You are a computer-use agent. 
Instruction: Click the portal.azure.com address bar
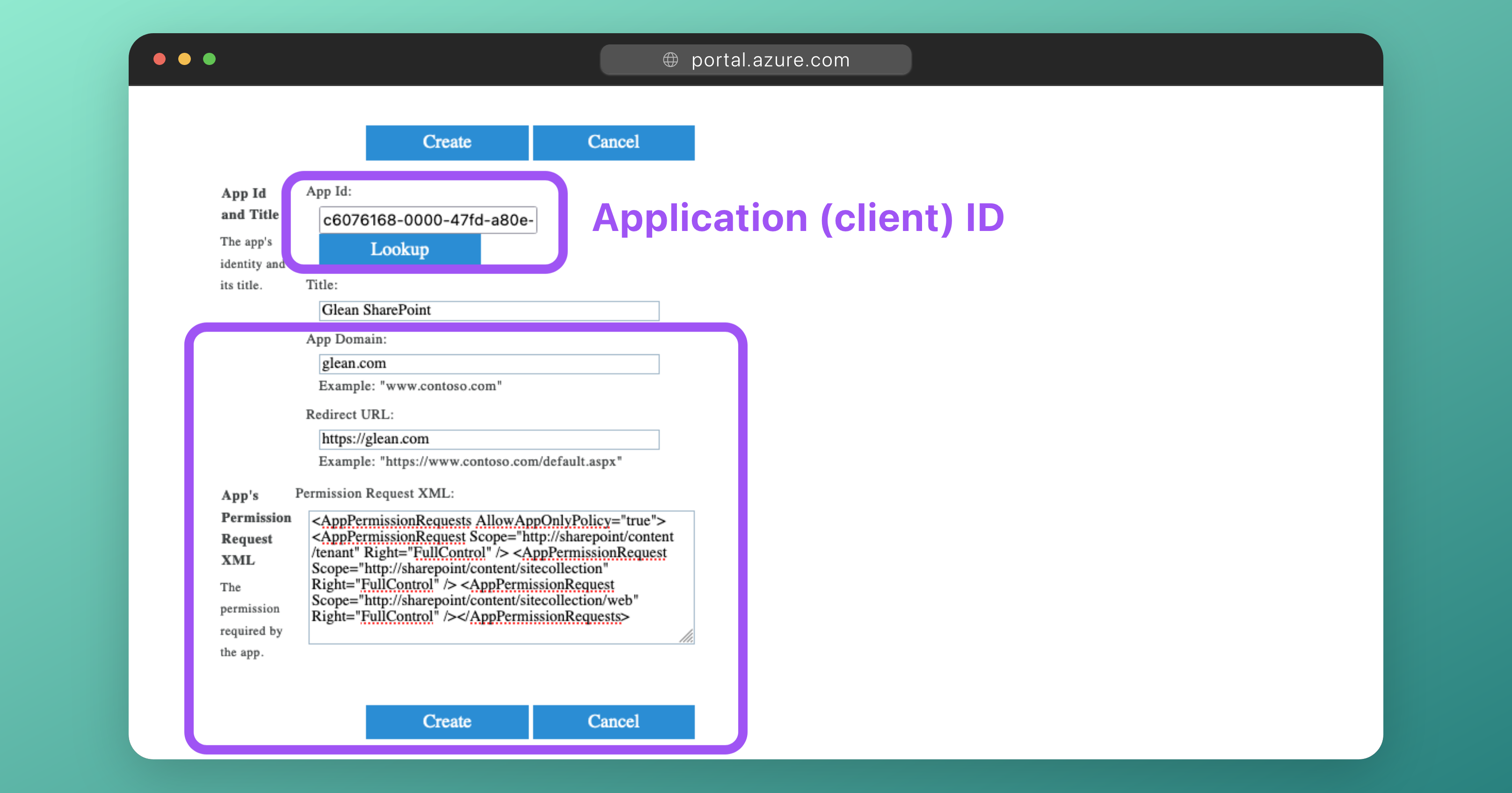click(x=770, y=60)
